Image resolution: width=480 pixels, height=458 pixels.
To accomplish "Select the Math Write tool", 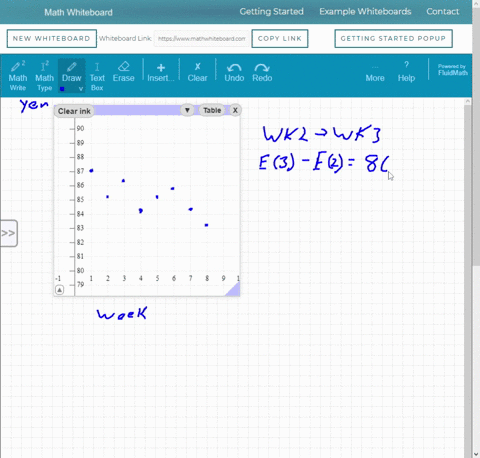I will (18, 76).
